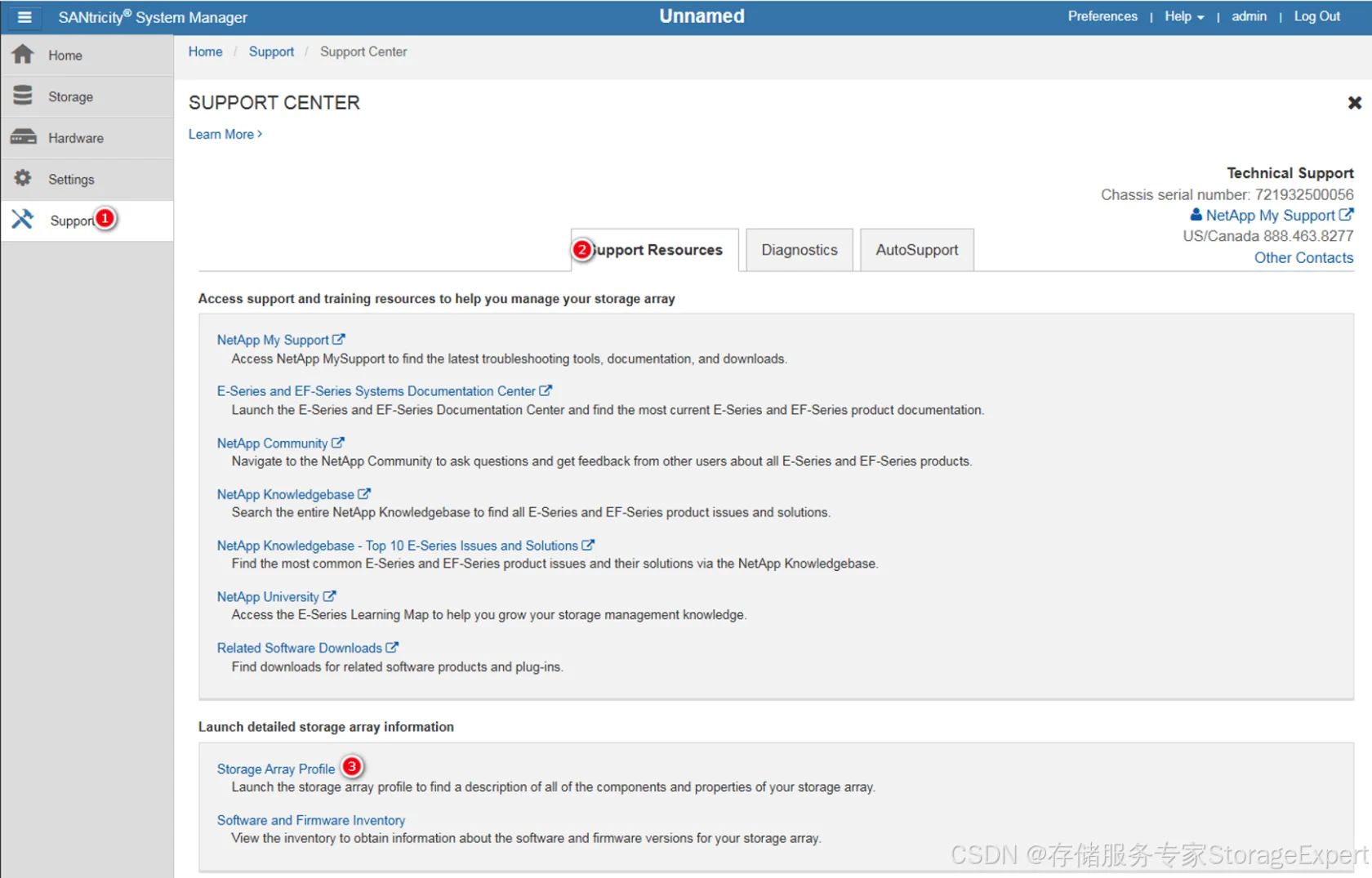
Task: Switch to the AutoSupport tab
Action: click(x=917, y=250)
